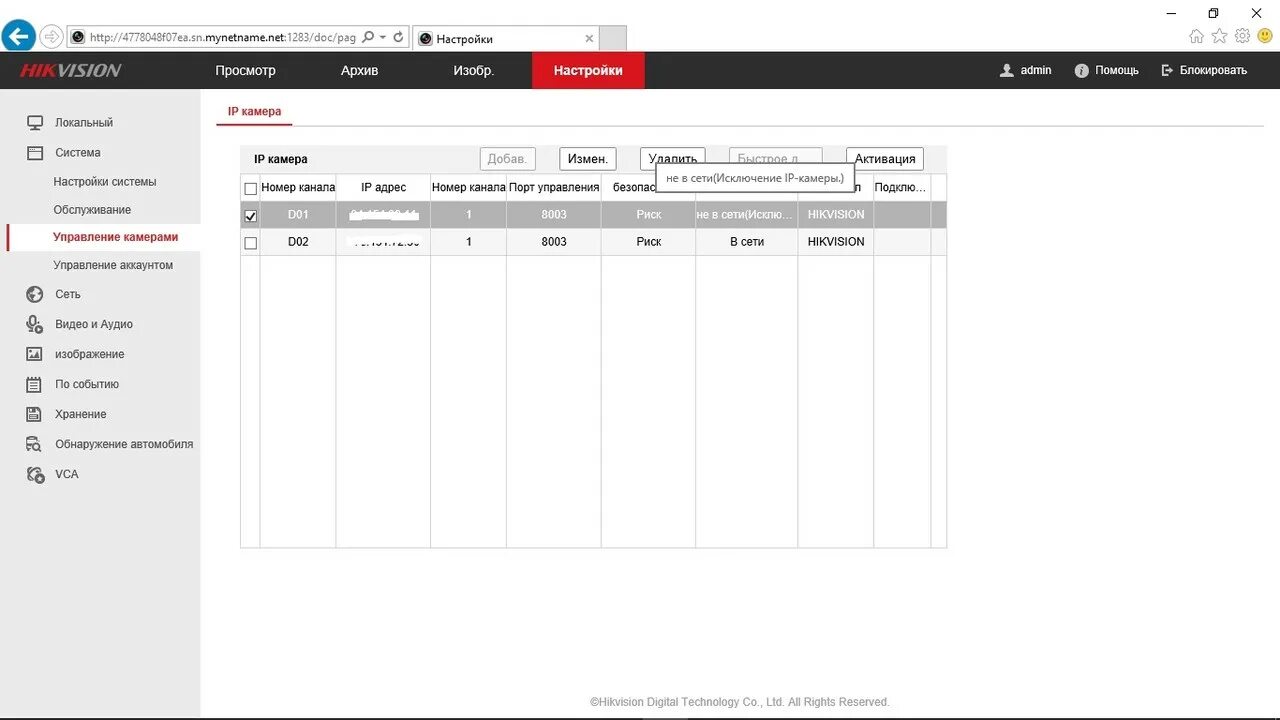Open the Просмотр menu
This screenshot has width=1280, height=720.
pos(245,70)
